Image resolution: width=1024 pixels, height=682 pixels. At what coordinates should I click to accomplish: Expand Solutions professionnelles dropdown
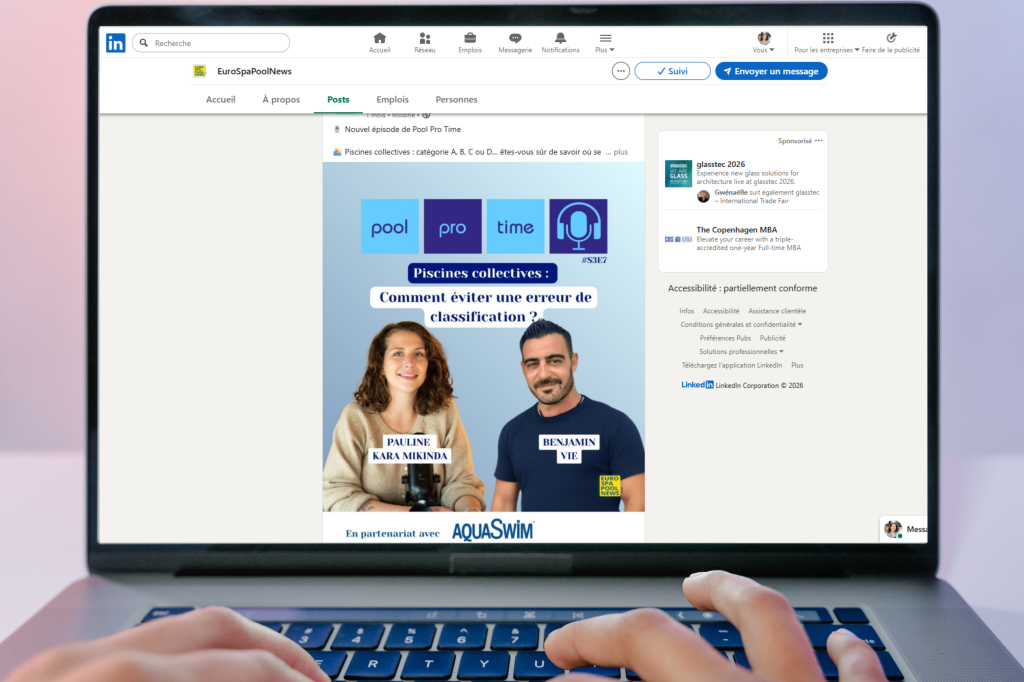click(x=741, y=351)
